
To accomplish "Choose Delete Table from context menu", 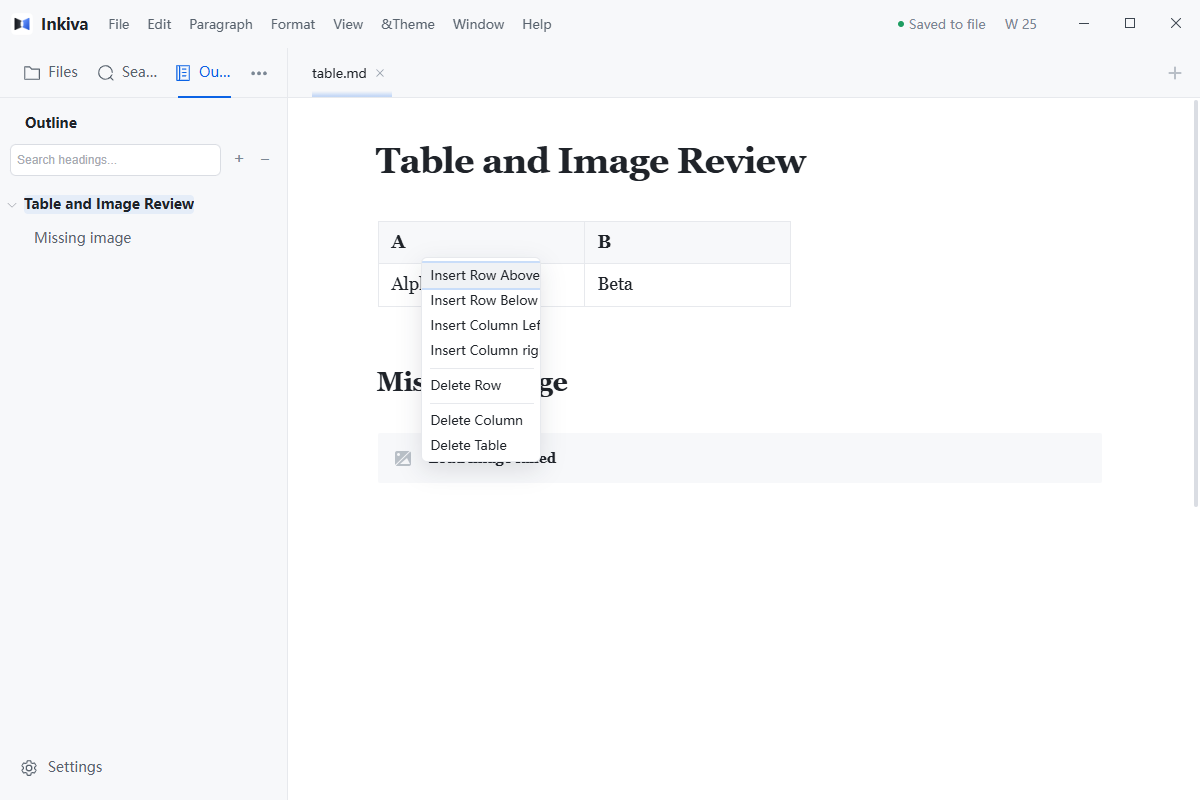I will pyautogui.click(x=481, y=445).
